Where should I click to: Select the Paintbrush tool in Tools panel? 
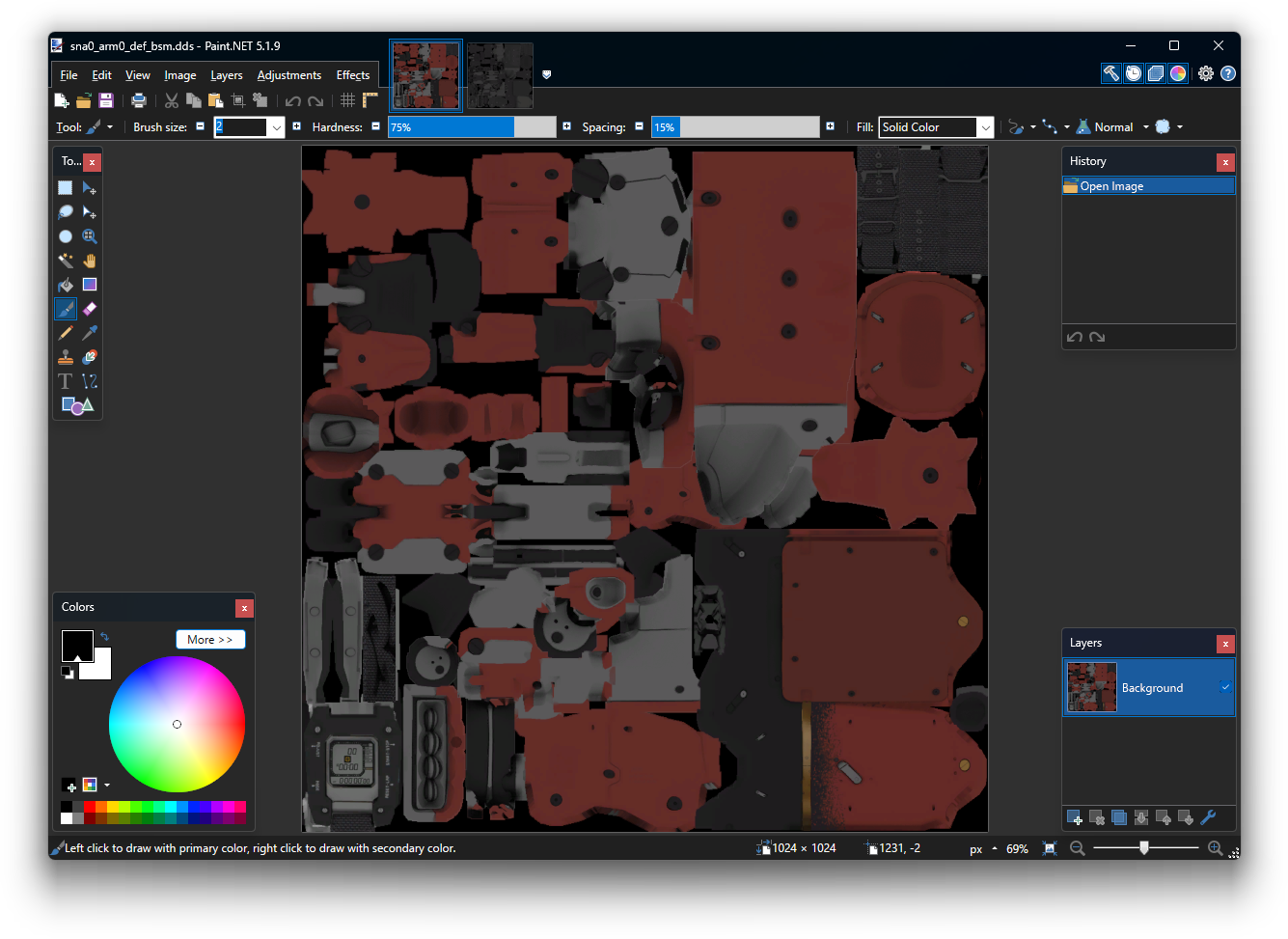tap(66, 309)
